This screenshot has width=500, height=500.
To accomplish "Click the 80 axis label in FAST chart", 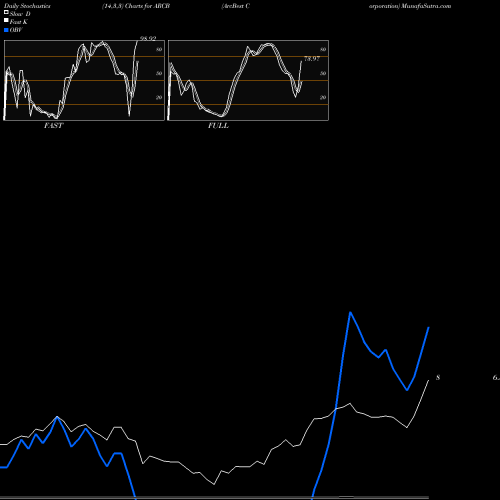I will coord(159,49).
